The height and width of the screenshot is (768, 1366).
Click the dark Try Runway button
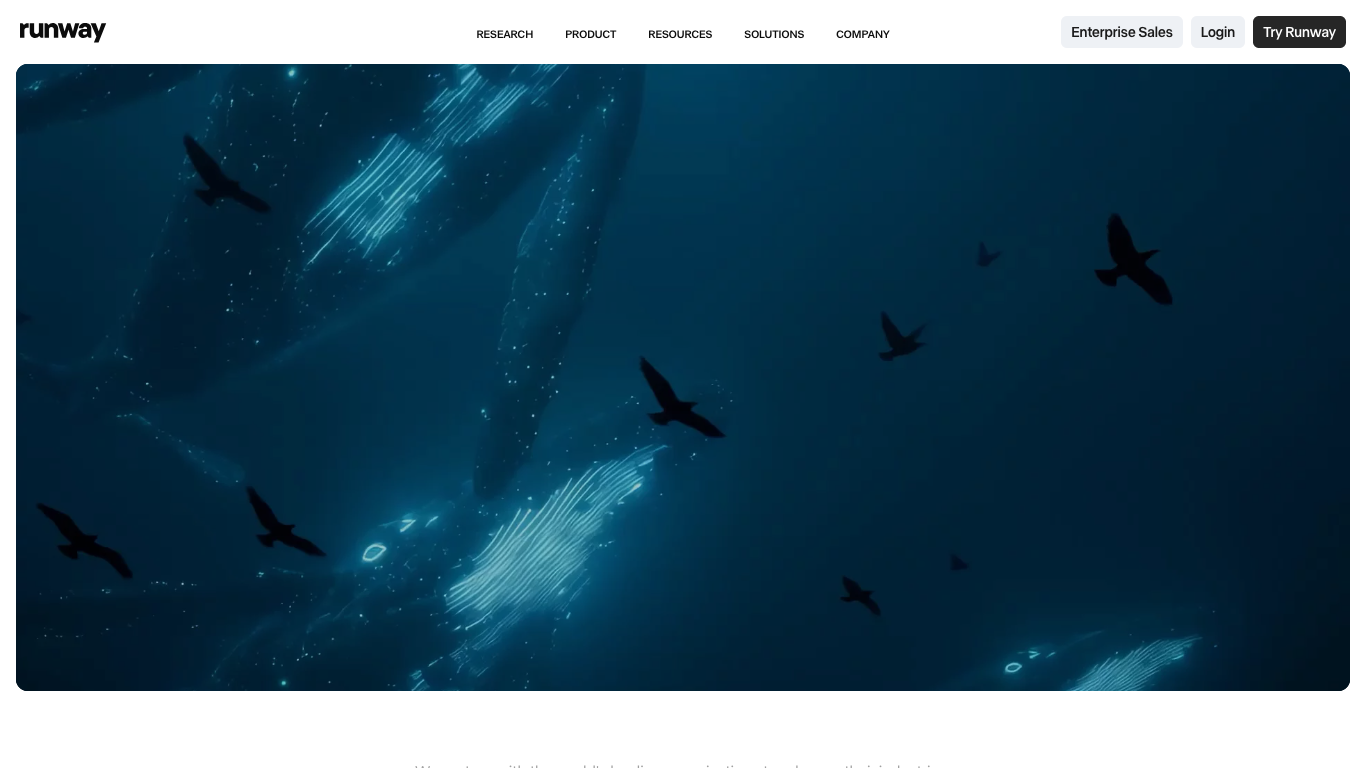[x=1299, y=32]
